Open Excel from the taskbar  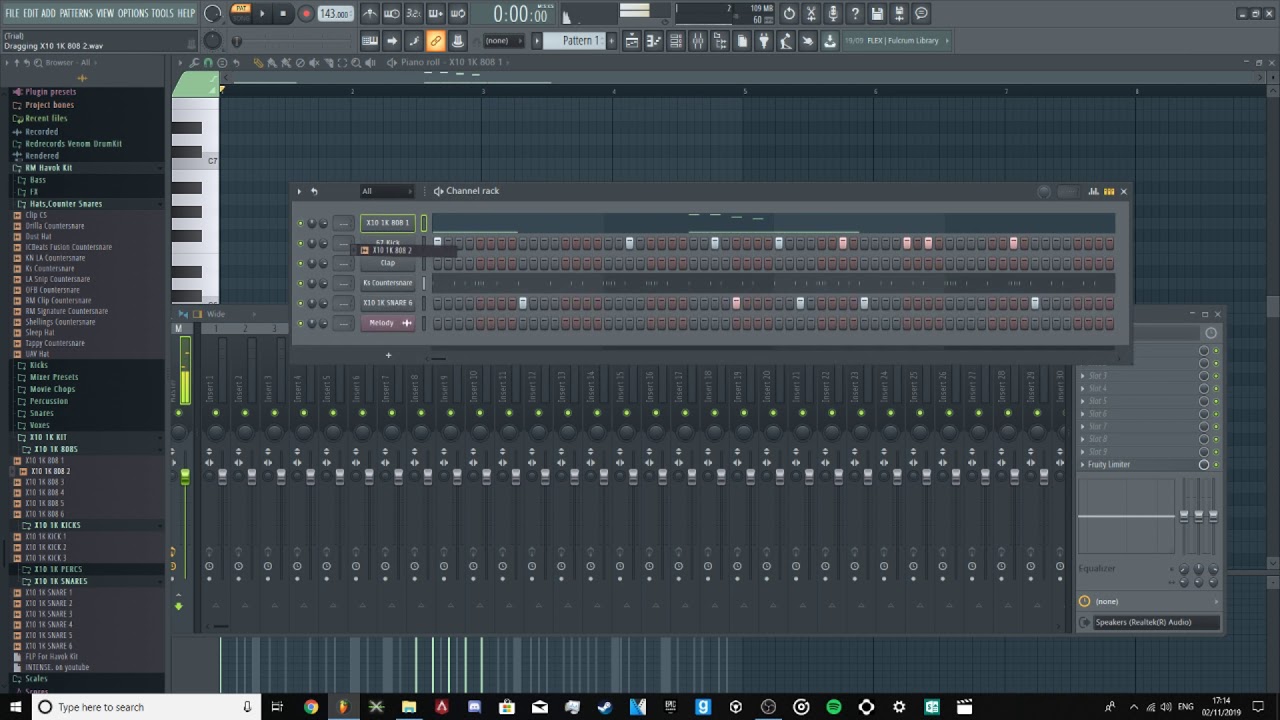coord(931,707)
